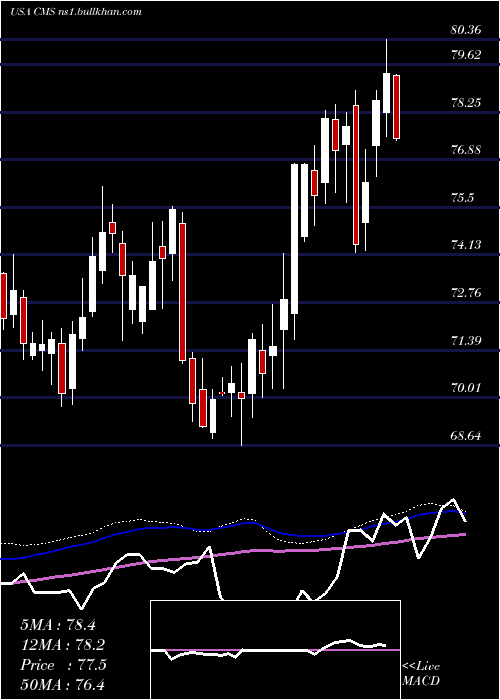Select the 71.39 price level label
500x700 pixels.
[466, 341]
